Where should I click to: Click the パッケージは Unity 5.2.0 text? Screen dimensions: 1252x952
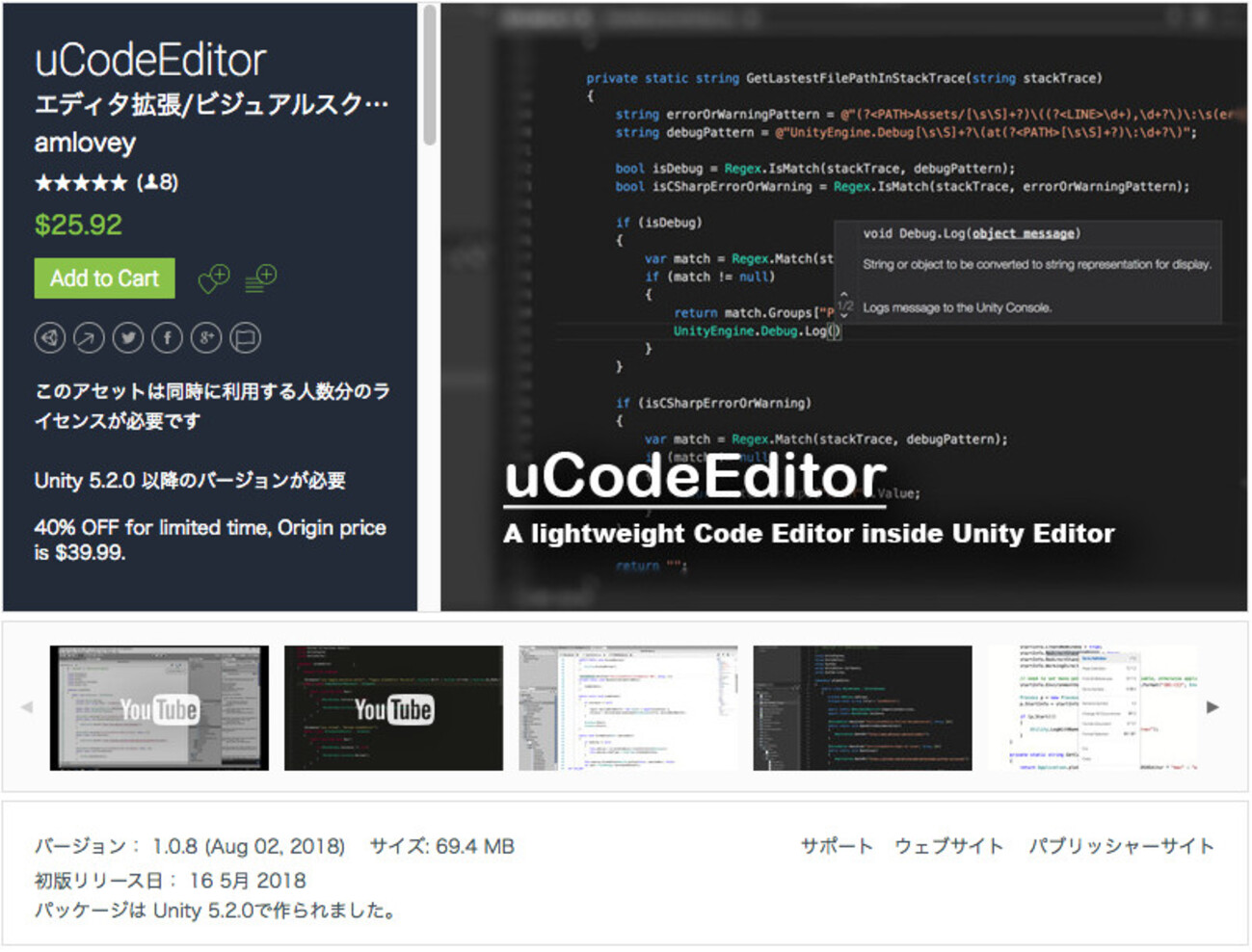[x=216, y=911]
